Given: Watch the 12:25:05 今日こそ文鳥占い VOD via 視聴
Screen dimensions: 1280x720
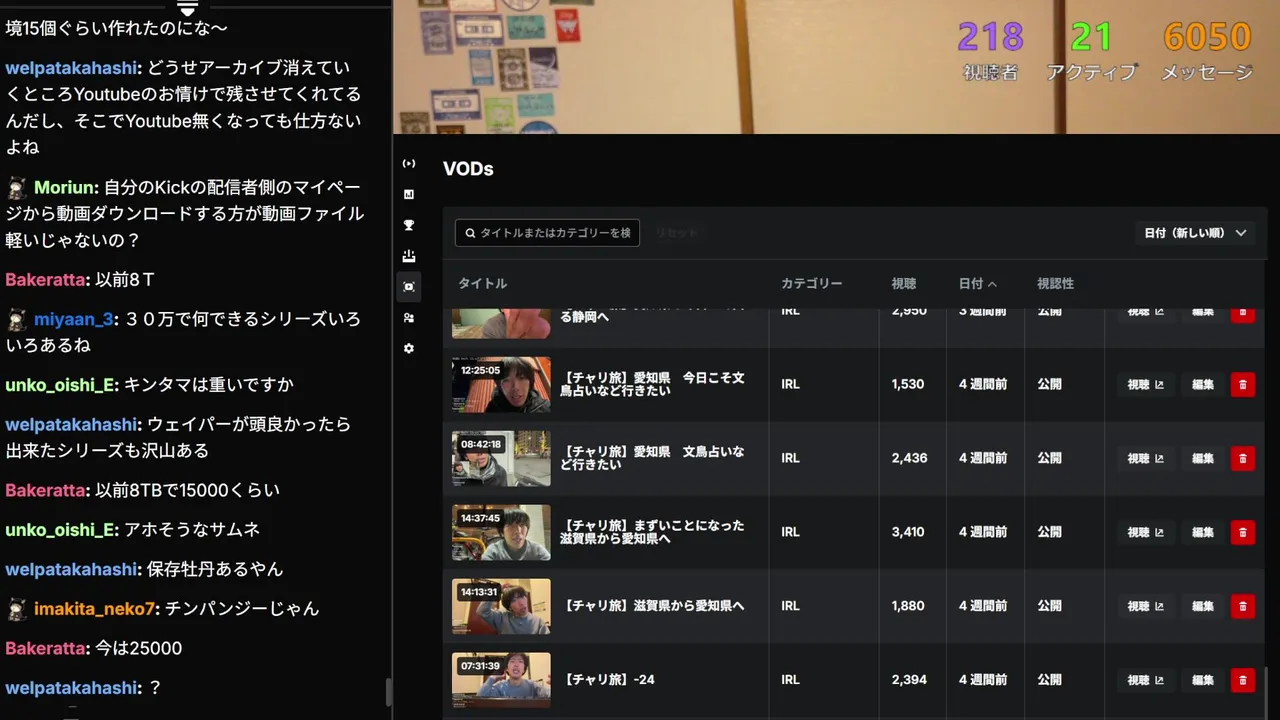Looking at the screenshot, I should coord(1146,384).
